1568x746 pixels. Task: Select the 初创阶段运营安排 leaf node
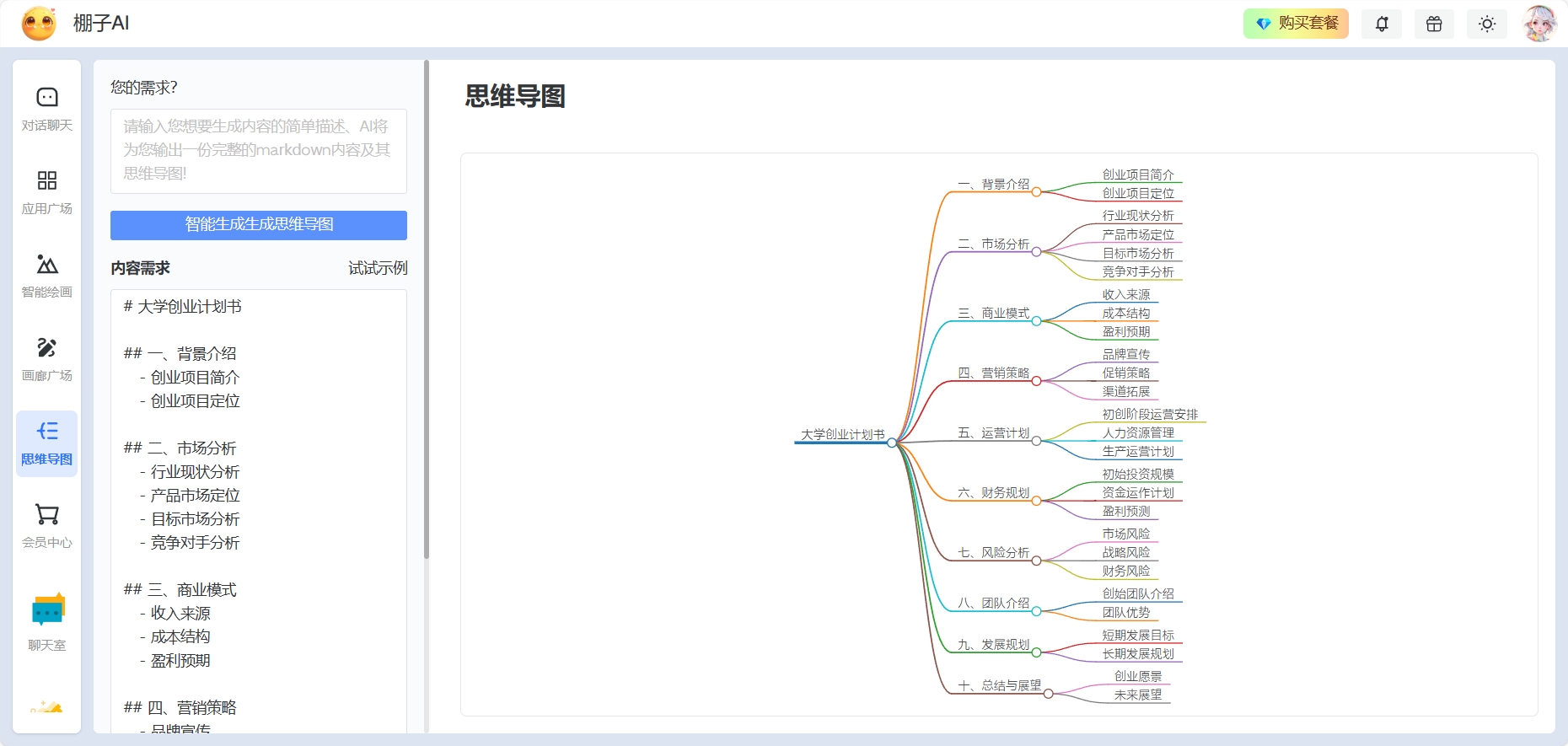(1150, 414)
